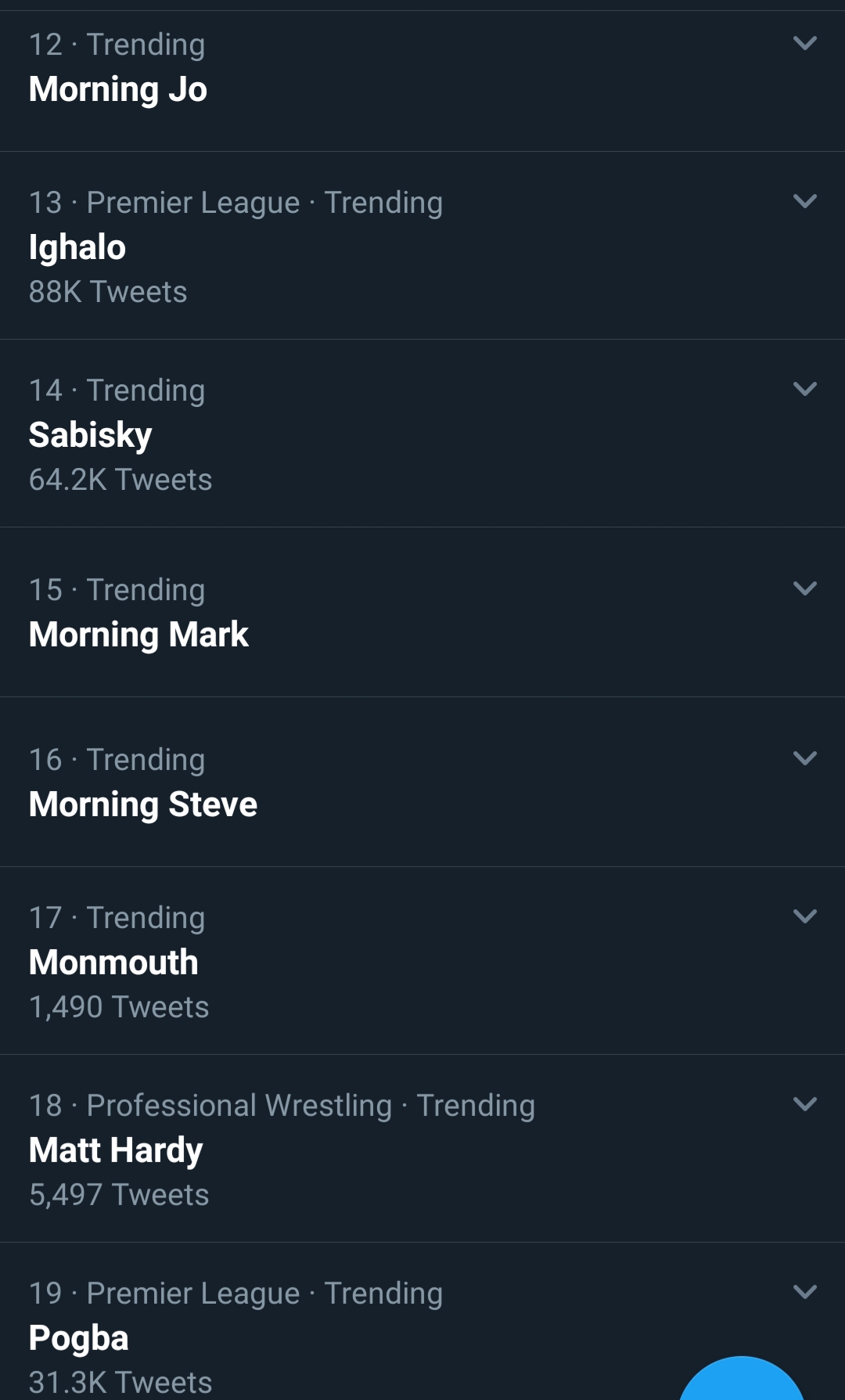Show options for Morning Steve trend
Screen dimensions: 845x1400
pyautogui.click(x=804, y=758)
